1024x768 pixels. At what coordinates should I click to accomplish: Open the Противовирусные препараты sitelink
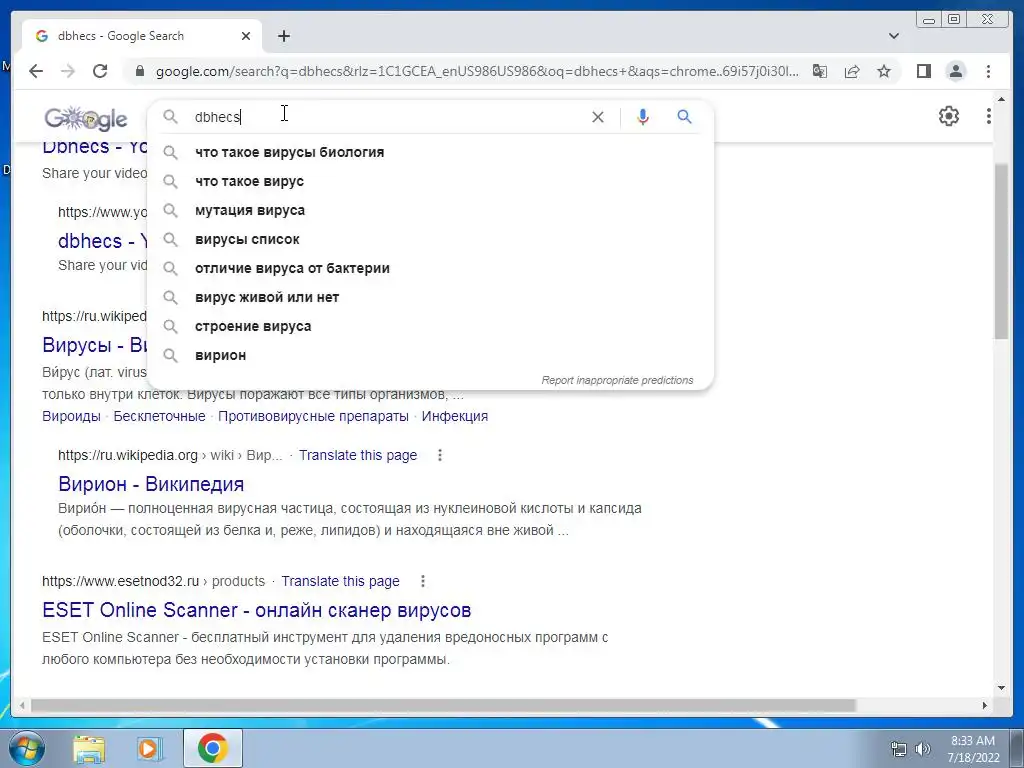tap(313, 416)
